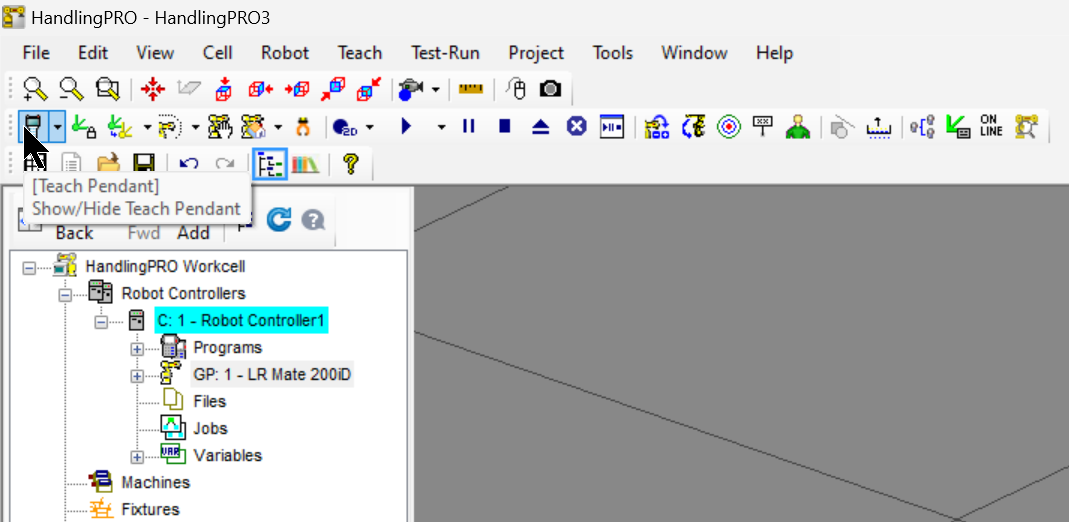Select the Zoom Window magnifier tool

[x=108, y=89]
